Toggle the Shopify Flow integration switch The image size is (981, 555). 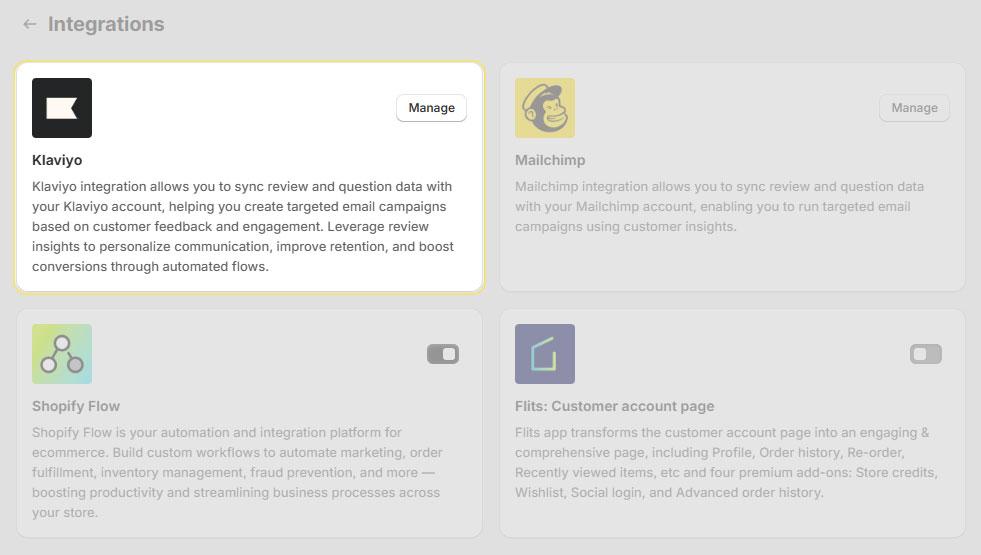443,354
